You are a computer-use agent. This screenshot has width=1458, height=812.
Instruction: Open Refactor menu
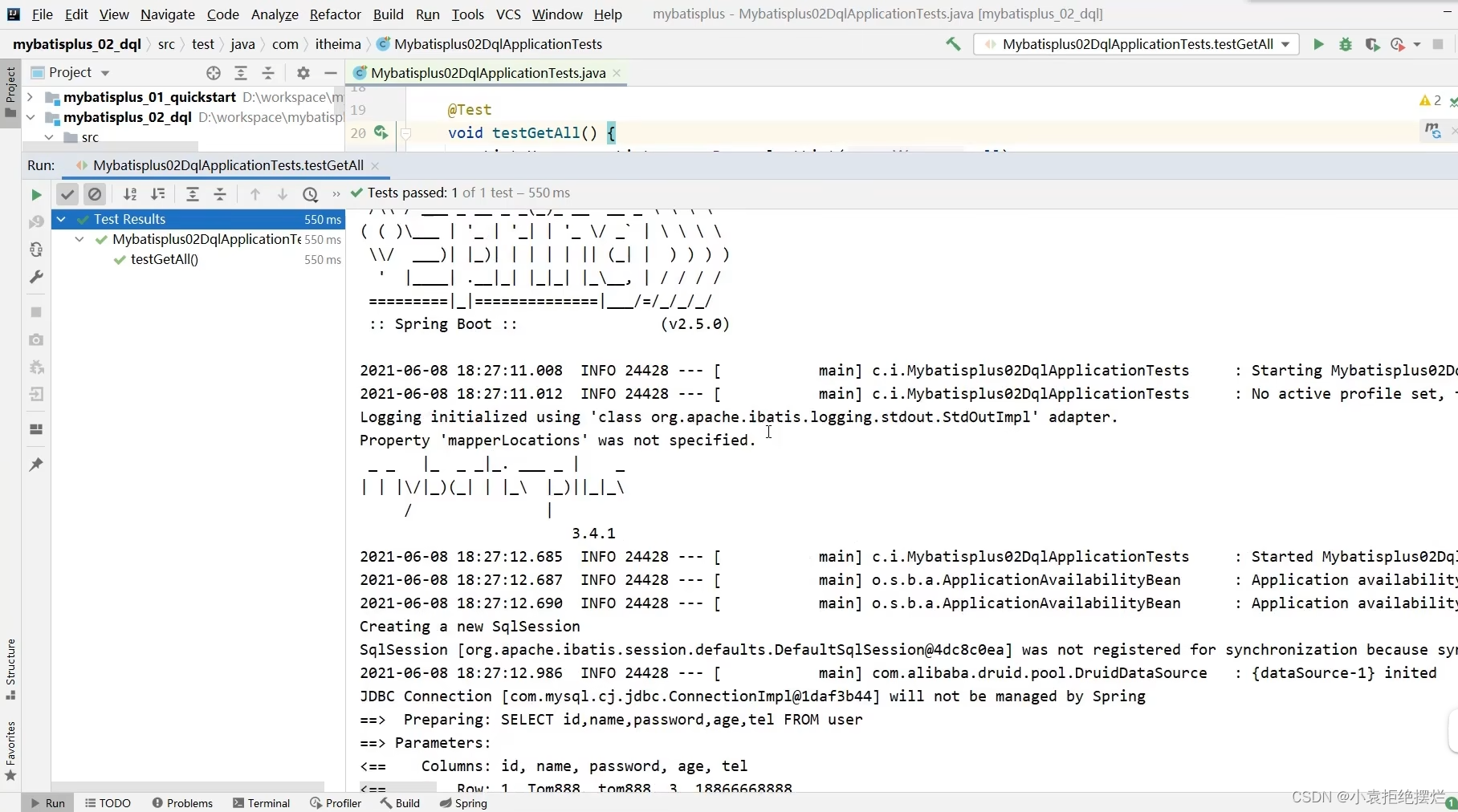(x=335, y=14)
